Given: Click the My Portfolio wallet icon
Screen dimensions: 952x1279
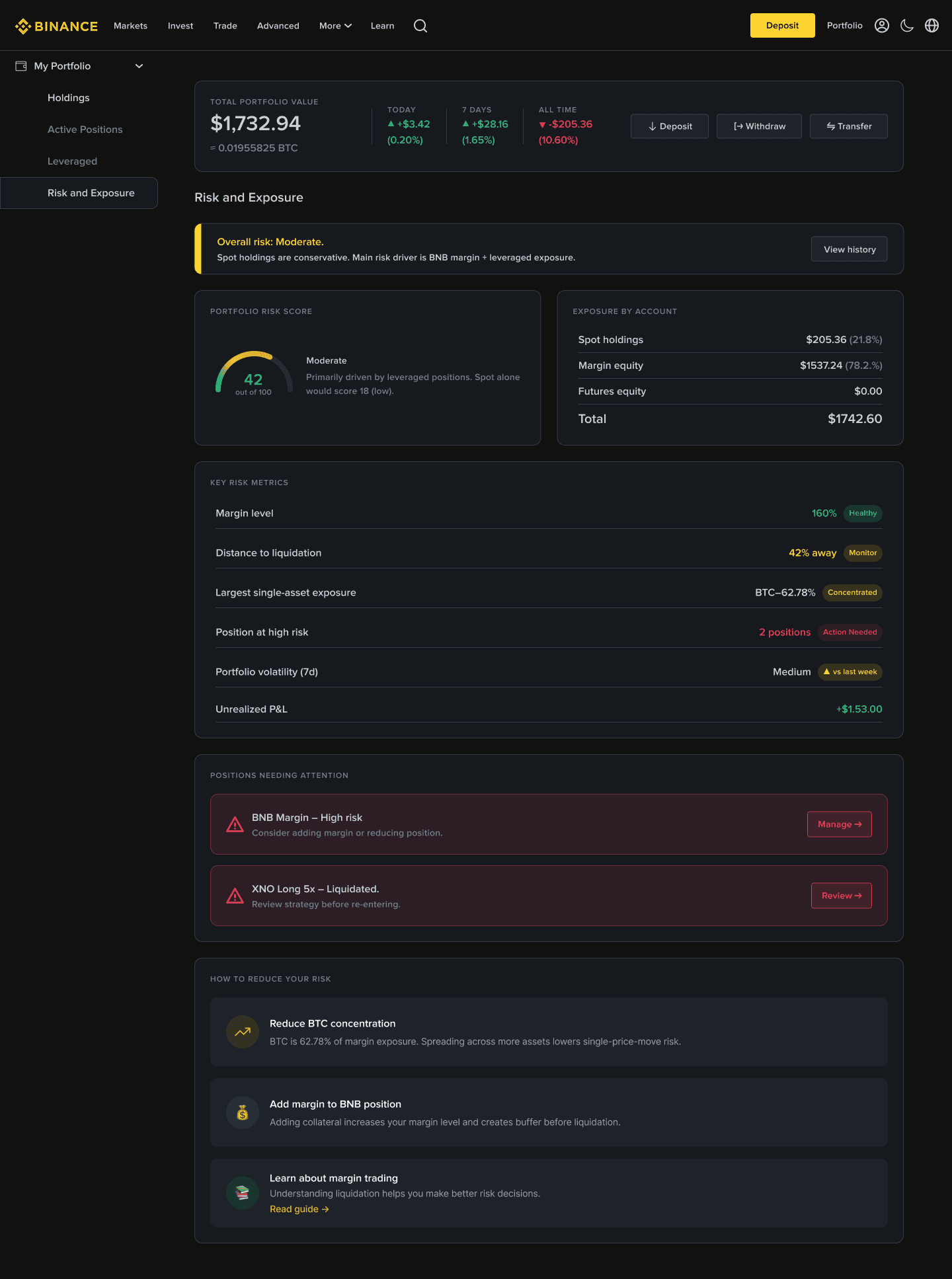Looking at the screenshot, I should (x=21, y=66).
